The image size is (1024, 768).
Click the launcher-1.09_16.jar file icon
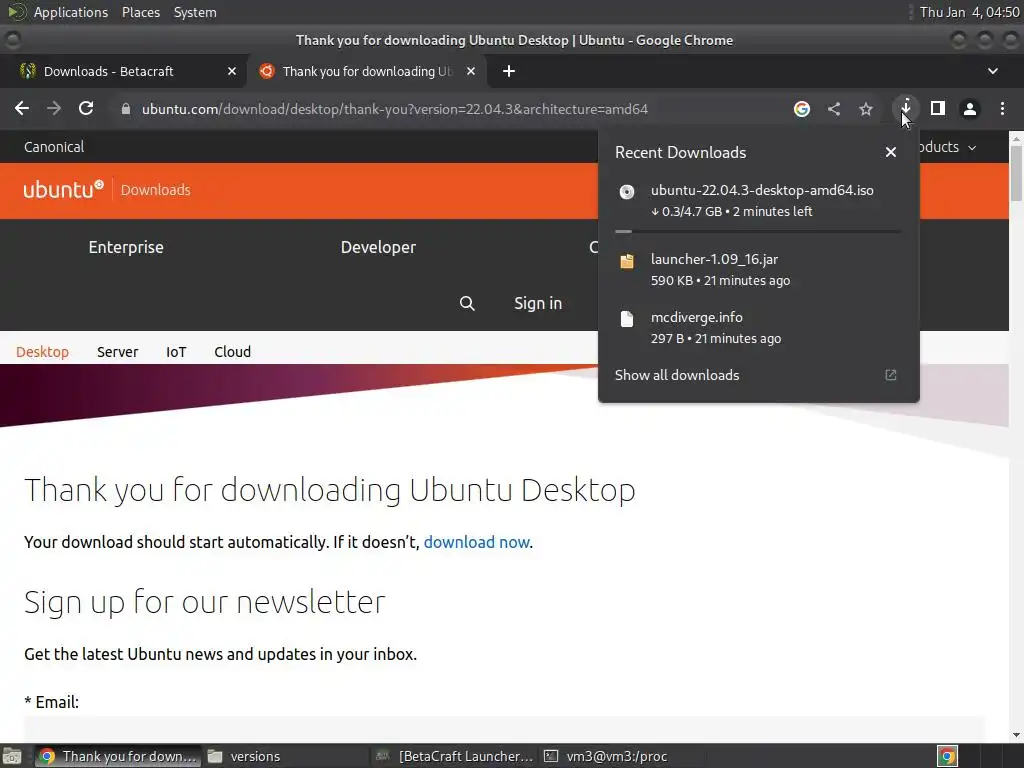pyautogui.click(x=627, y=261)
